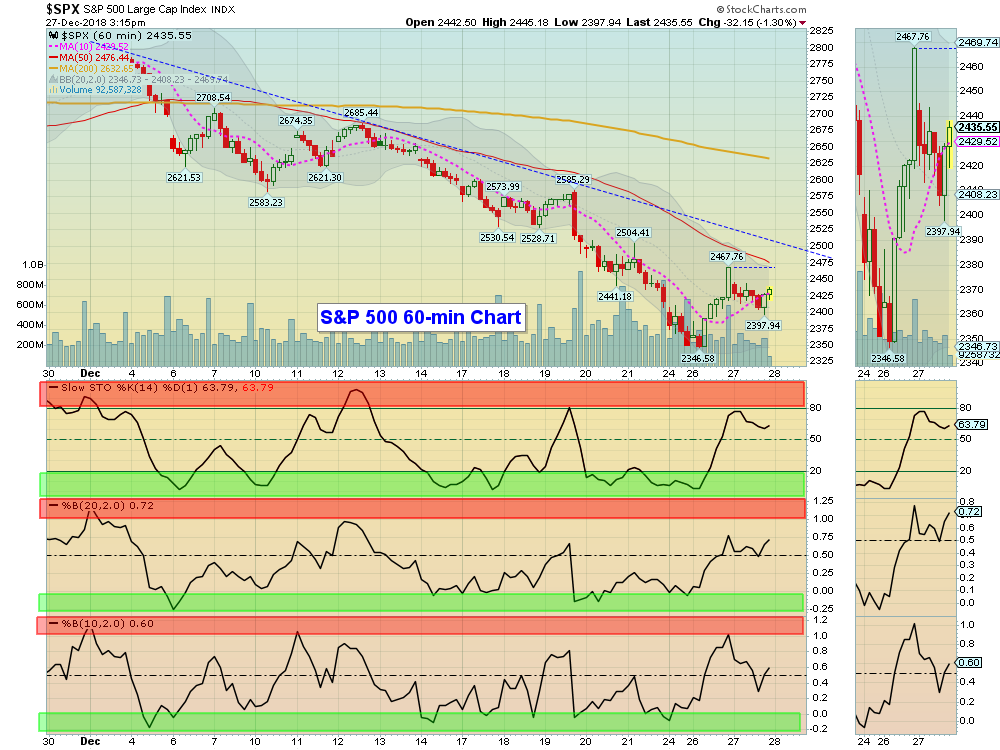This screenshot has width=1000, height=750.
Task: Click the red MA(50) line icon
Action: click(x=52, y=58)
